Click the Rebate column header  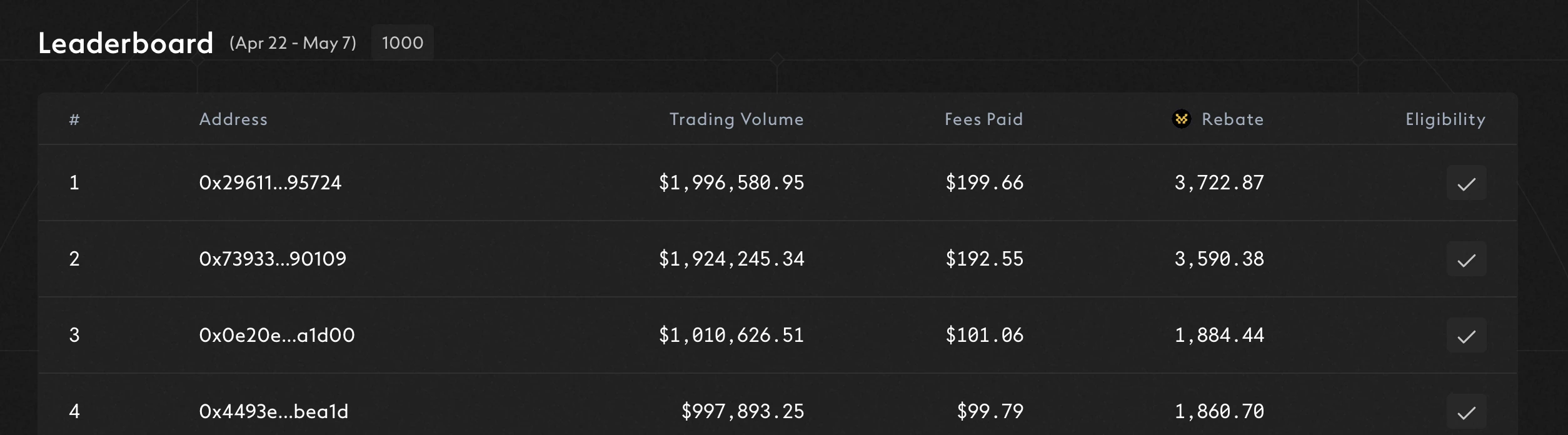tap(1232, 119)
